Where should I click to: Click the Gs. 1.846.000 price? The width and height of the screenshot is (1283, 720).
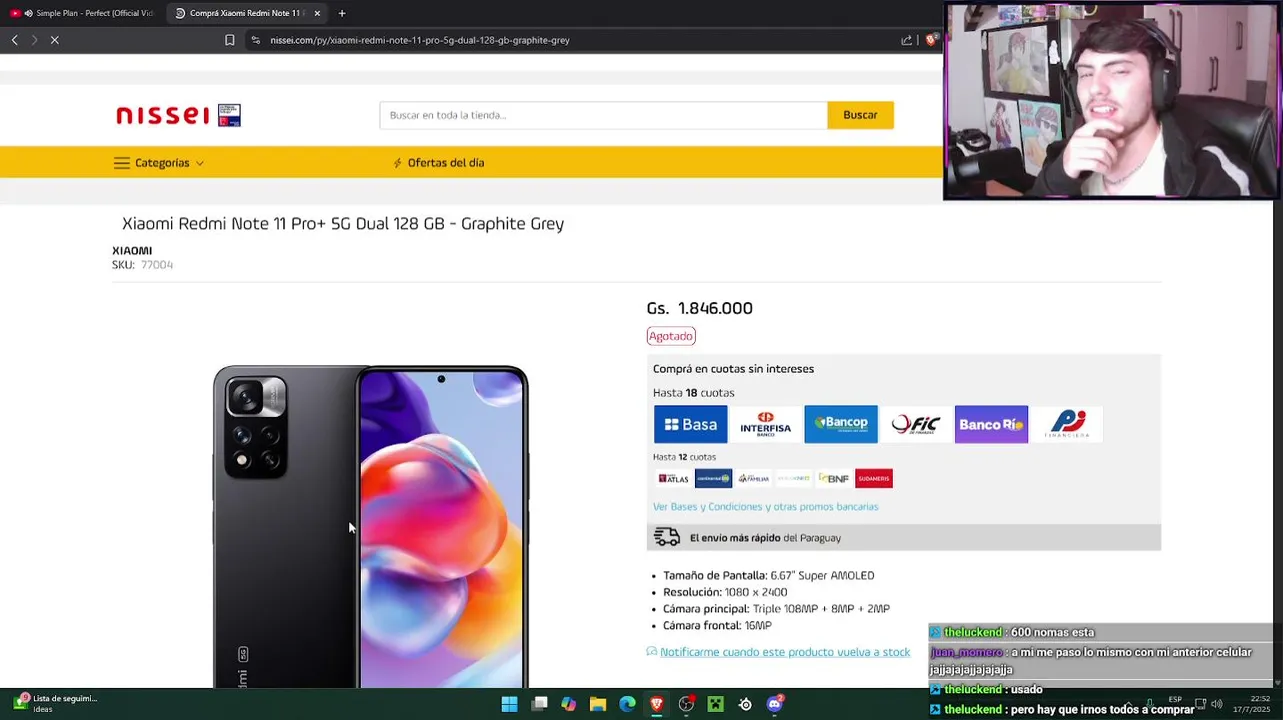click(x=700, y=308)
